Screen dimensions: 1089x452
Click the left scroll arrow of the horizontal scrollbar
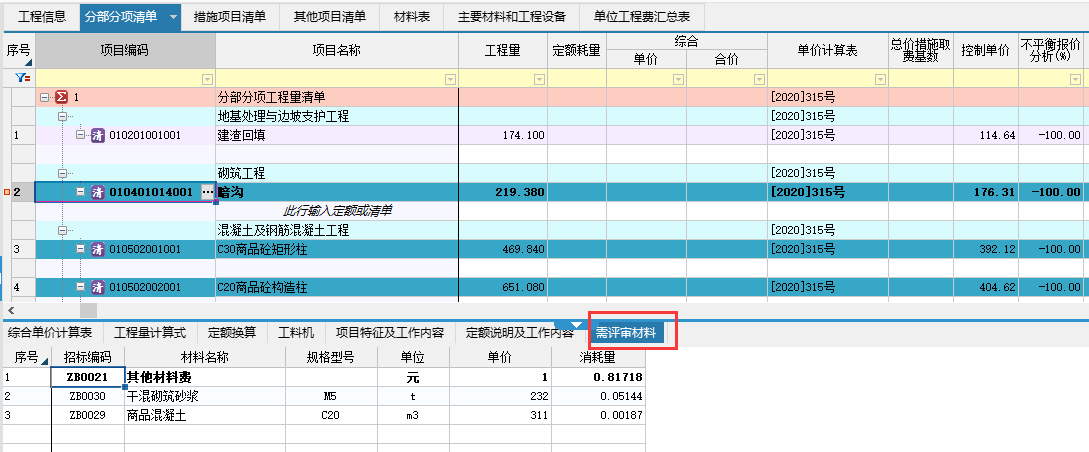click(10, 311)
